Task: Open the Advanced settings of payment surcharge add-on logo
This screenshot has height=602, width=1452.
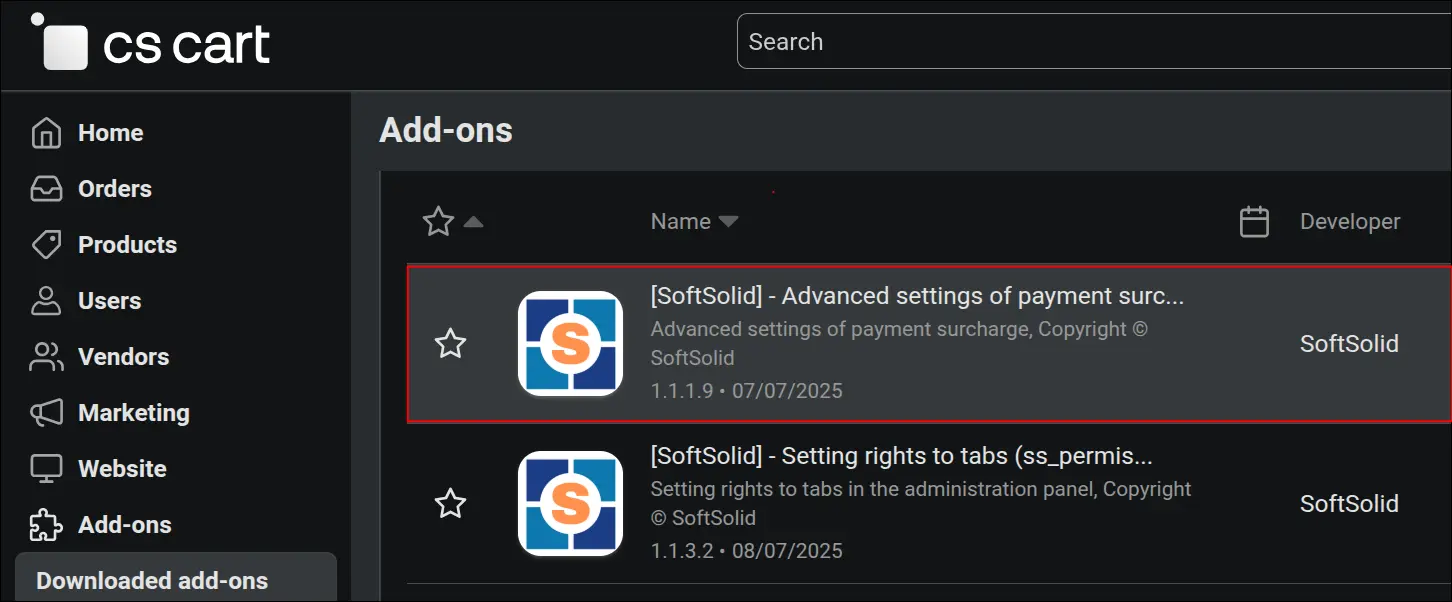Action: tap(570, 343)
